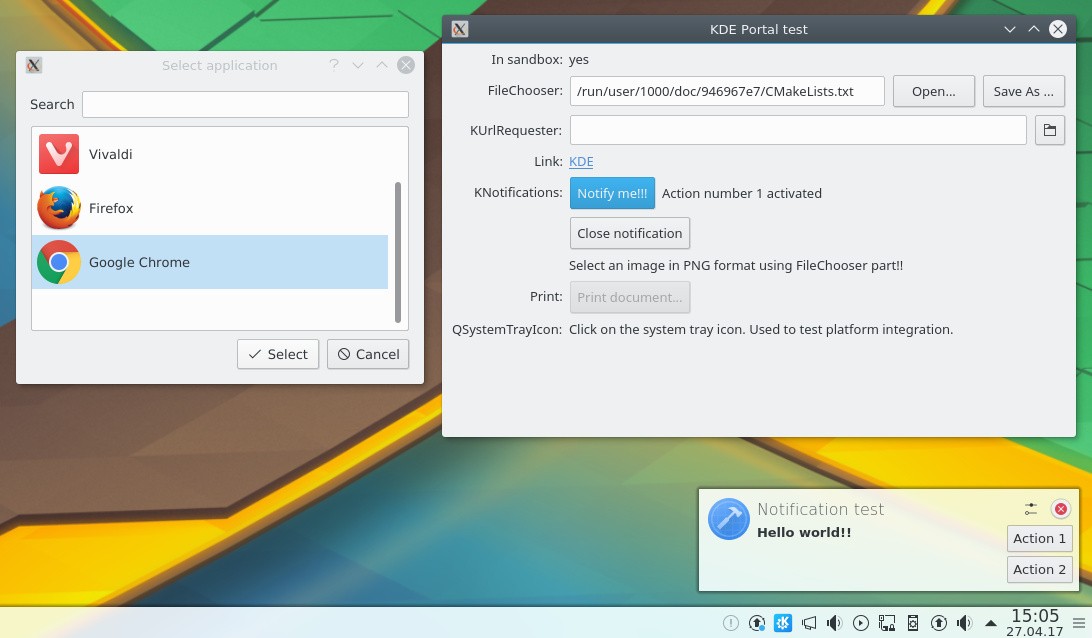Viewport: 1092px width, 638px height.
Task: Click the Firefox icon in application list
Action: [x=58, y=208]
